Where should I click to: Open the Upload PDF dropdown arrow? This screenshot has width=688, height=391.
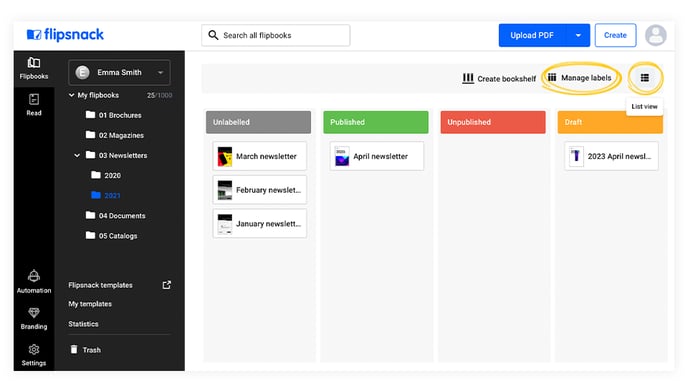pyautogui.click(x=578, y=35)
